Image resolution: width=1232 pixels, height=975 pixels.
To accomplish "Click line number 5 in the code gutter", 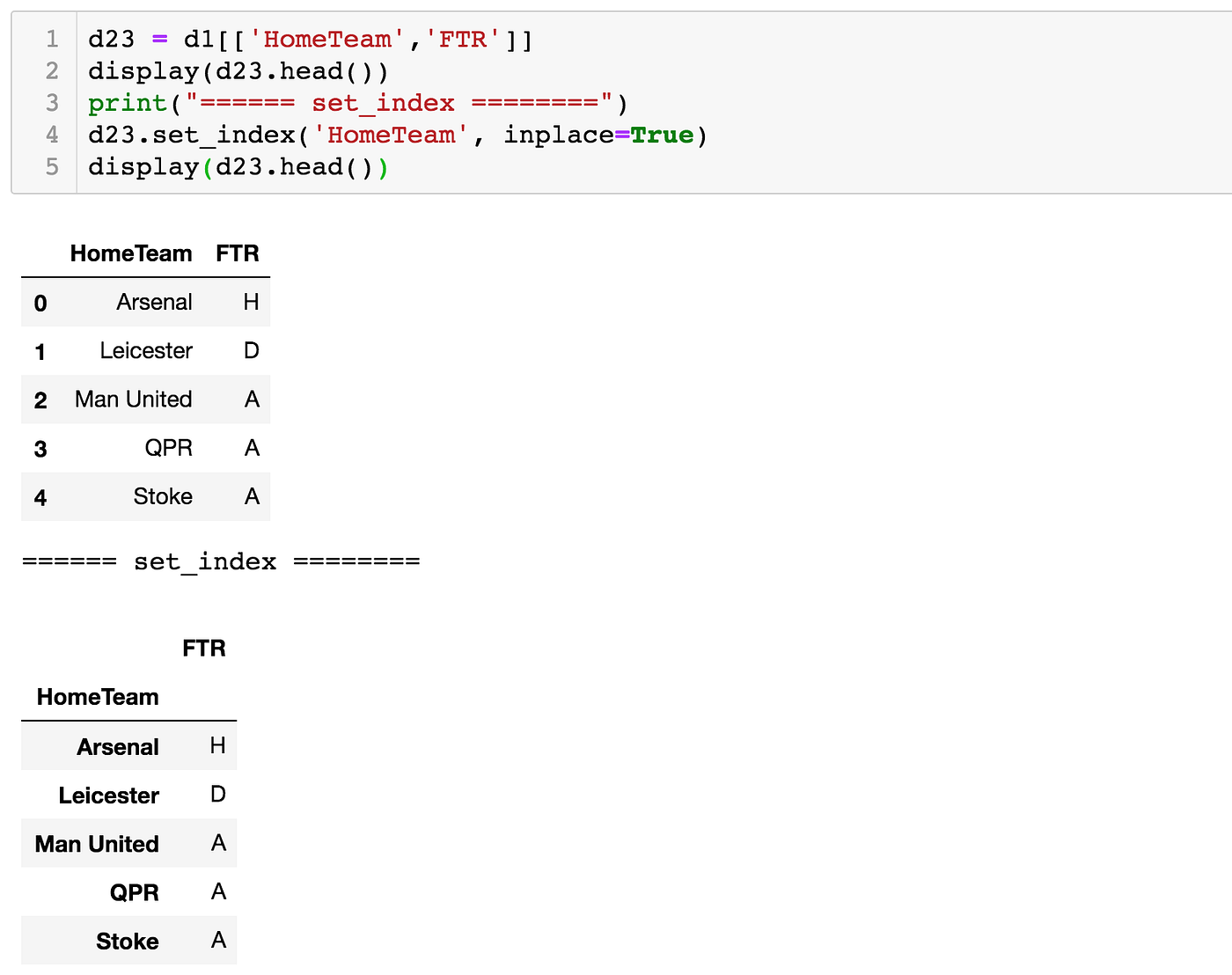I will point(53,166).
